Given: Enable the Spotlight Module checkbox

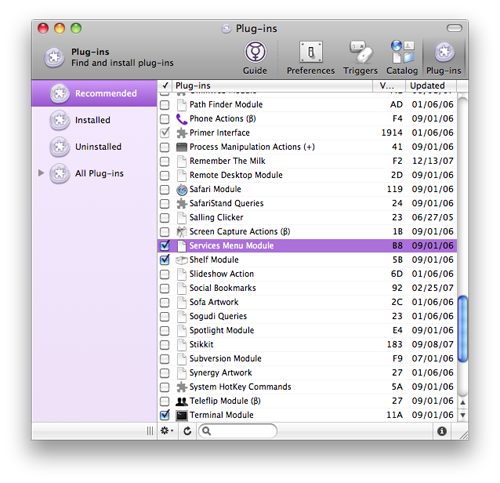Looking at the screenshot, I should pyautogui.click(x=164, y=331).
